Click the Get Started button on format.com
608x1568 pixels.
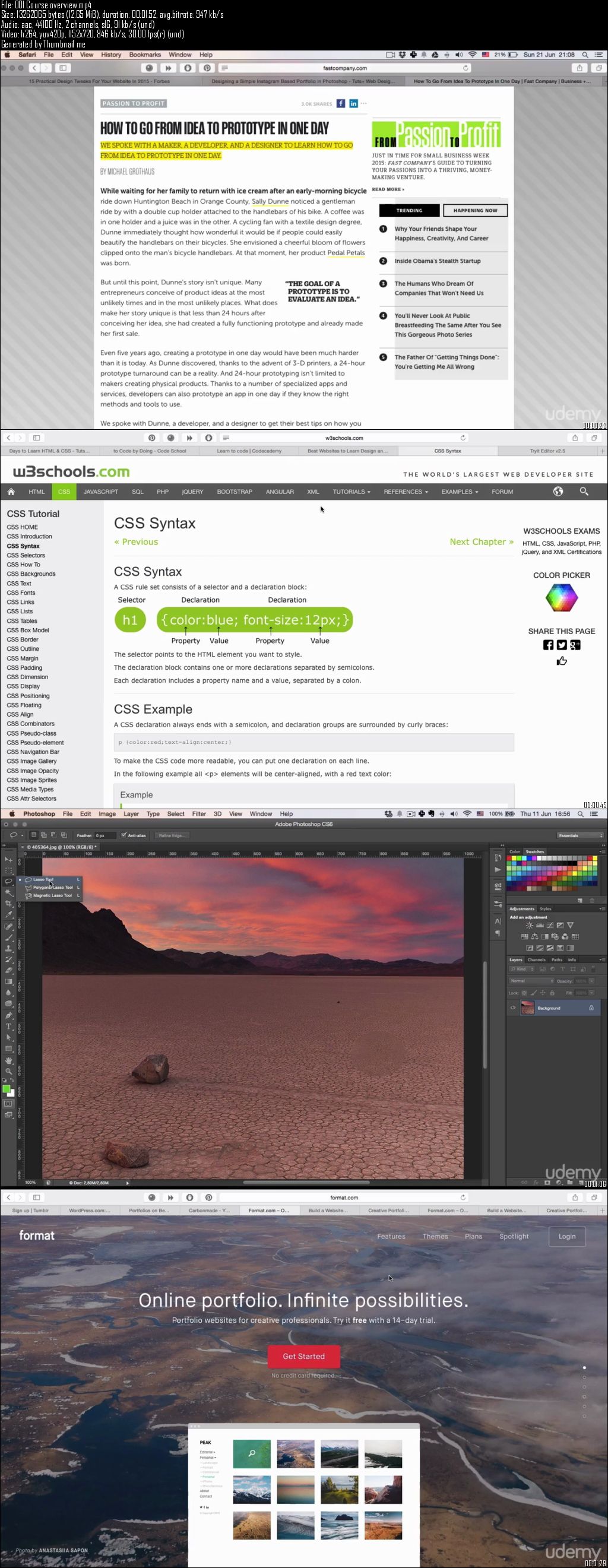[x=303, y=1356]
